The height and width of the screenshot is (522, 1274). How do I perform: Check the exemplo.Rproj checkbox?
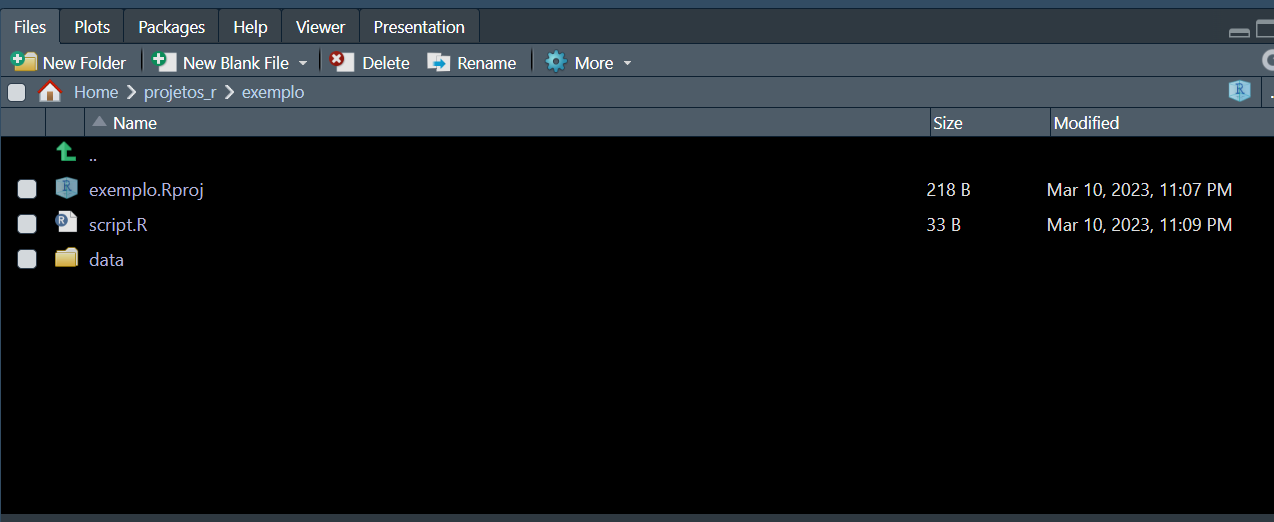click(27, 190)
